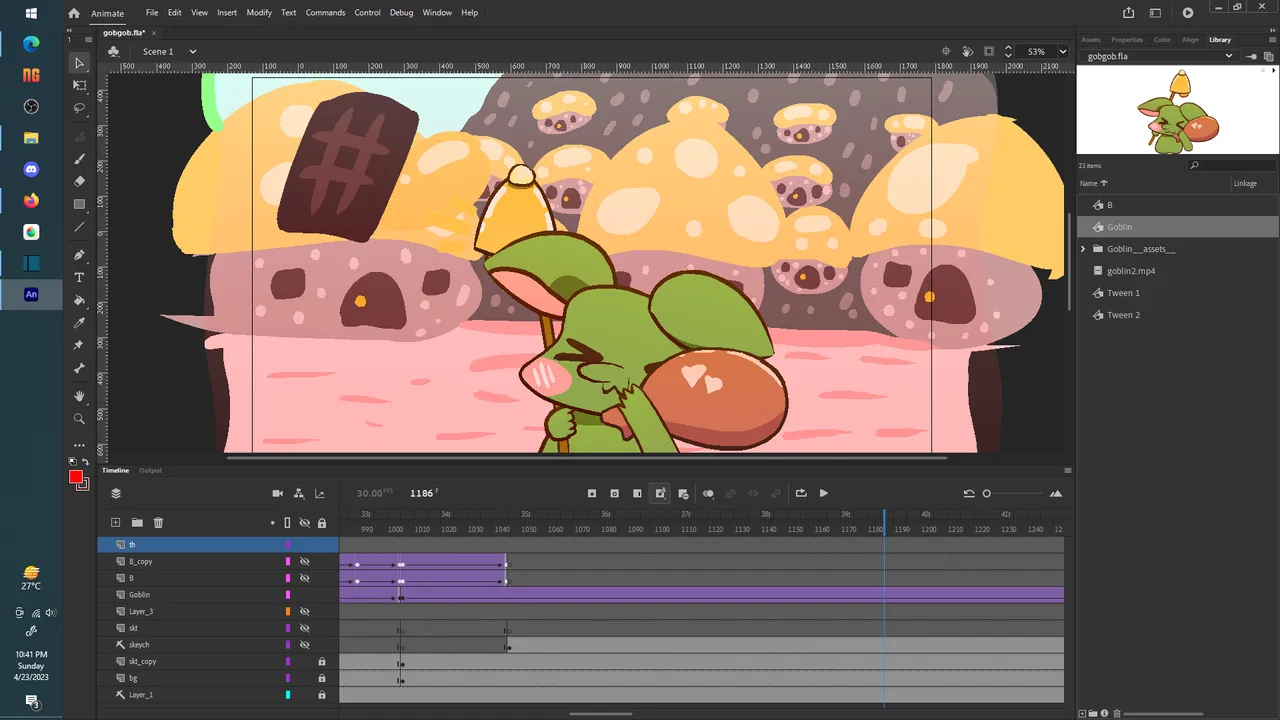The height and width of the screenshot is (720, 1280).
Task: Show the hidden skeych layer
Action: tap(305, 645)
